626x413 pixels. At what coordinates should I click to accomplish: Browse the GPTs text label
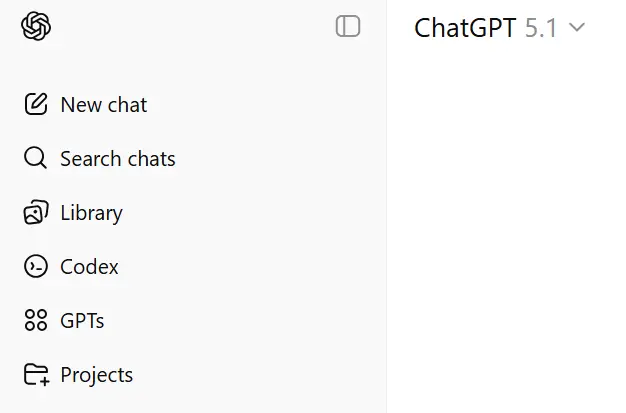tap(82, 321)
